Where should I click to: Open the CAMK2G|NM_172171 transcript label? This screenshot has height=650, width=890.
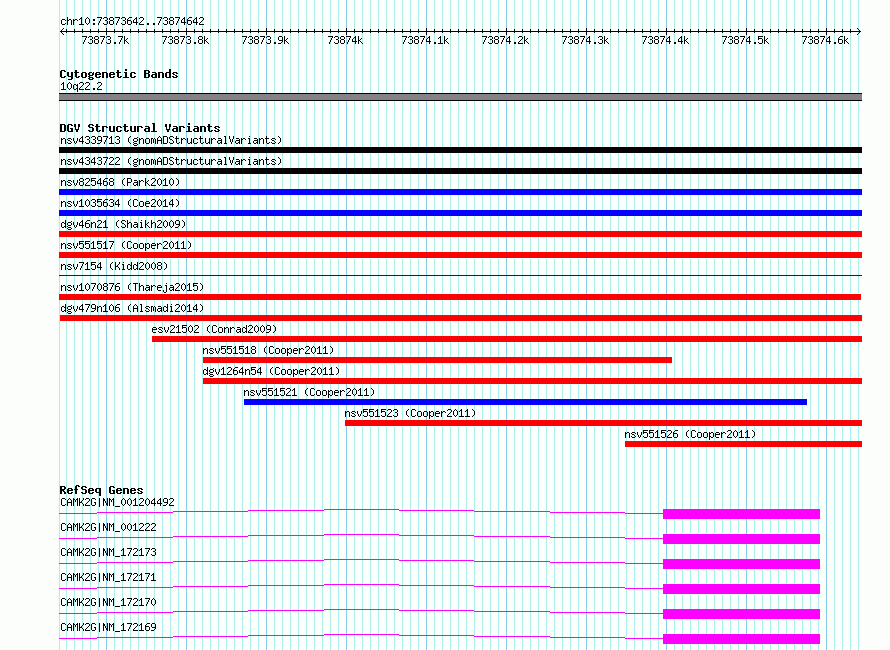(108, 577)
